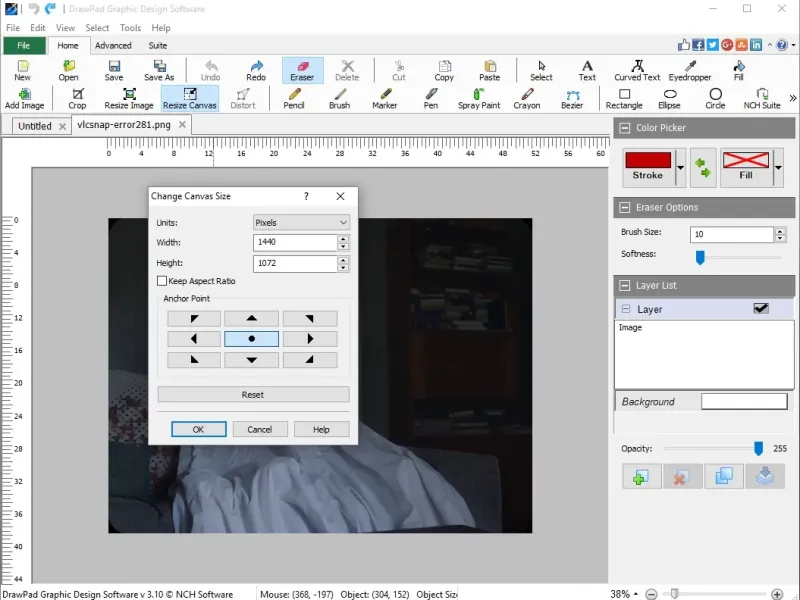Click the Reset button
This screenshot has height=600, width=800.
[253, 394]
